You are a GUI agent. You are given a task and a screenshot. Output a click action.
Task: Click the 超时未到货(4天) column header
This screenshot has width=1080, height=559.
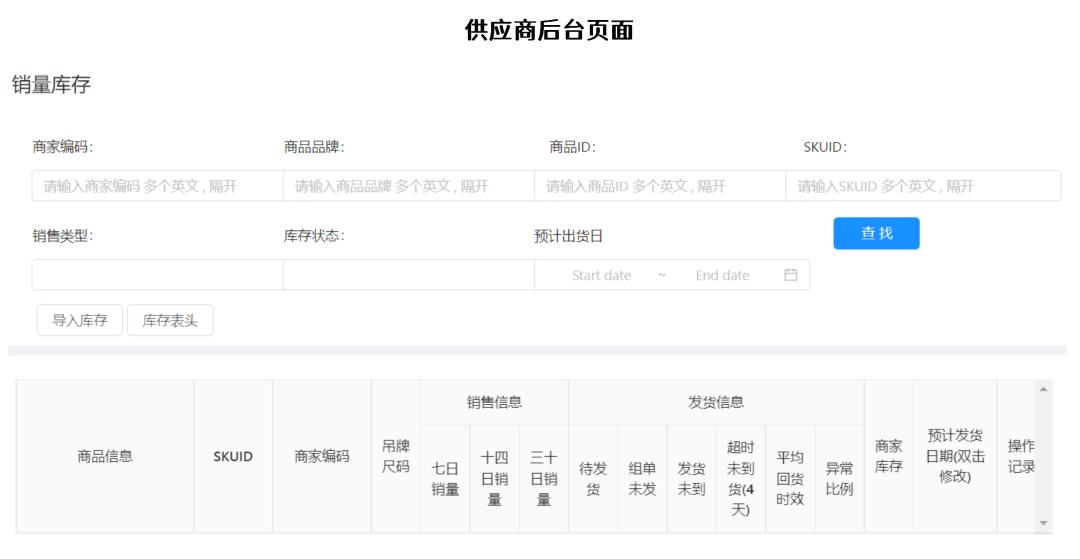[740, 478]
